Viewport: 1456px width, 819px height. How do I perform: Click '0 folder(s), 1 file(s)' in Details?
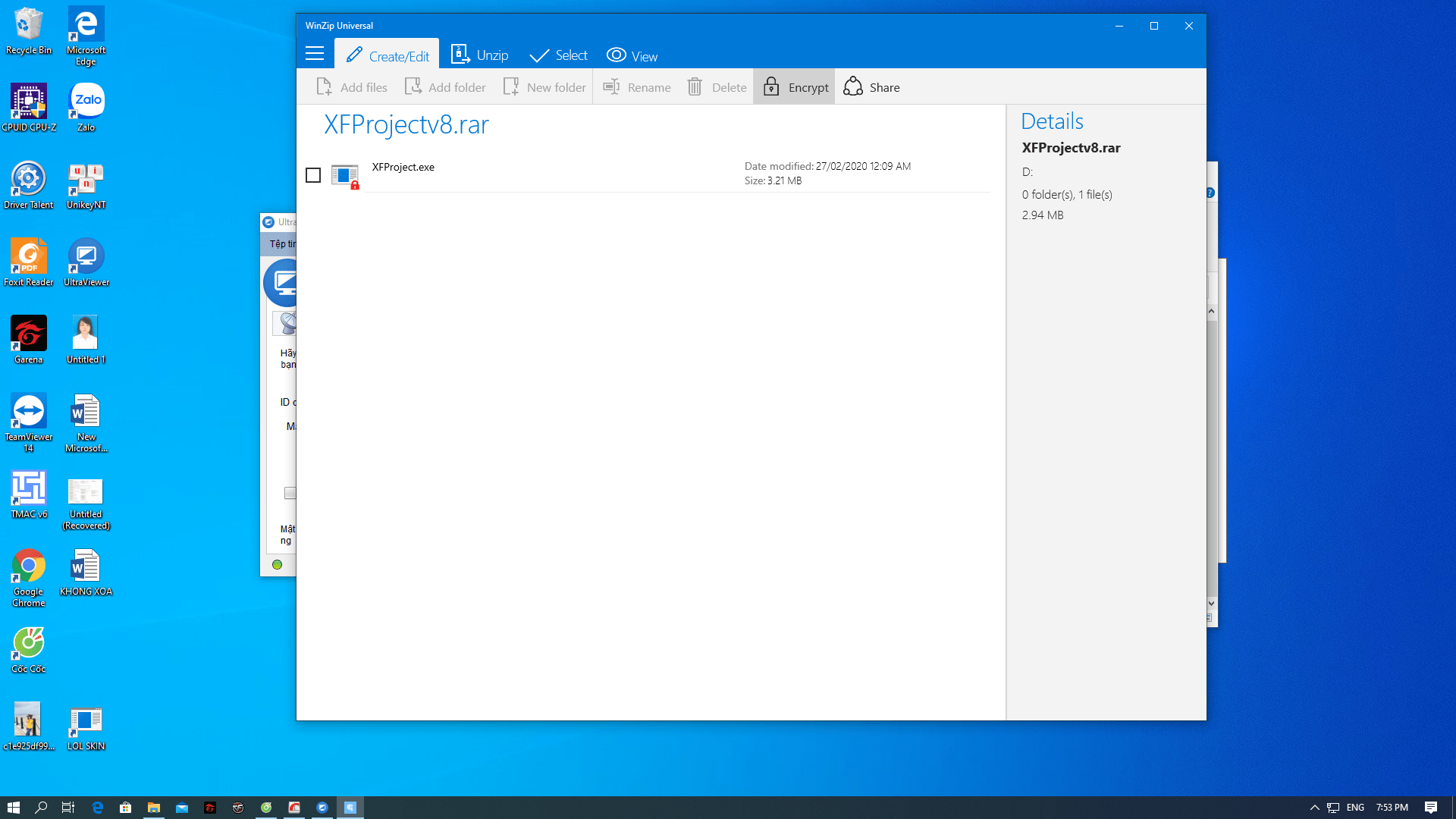click(x=1067, y=195)
